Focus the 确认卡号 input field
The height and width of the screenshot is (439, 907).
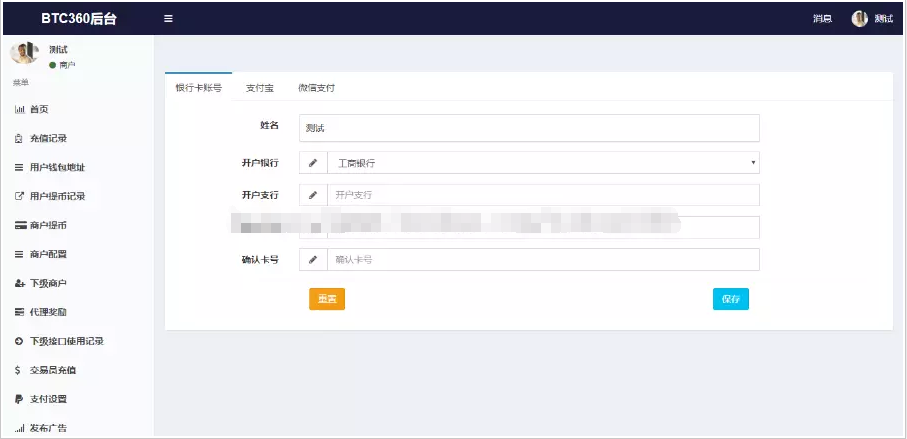tap(543, 260)
